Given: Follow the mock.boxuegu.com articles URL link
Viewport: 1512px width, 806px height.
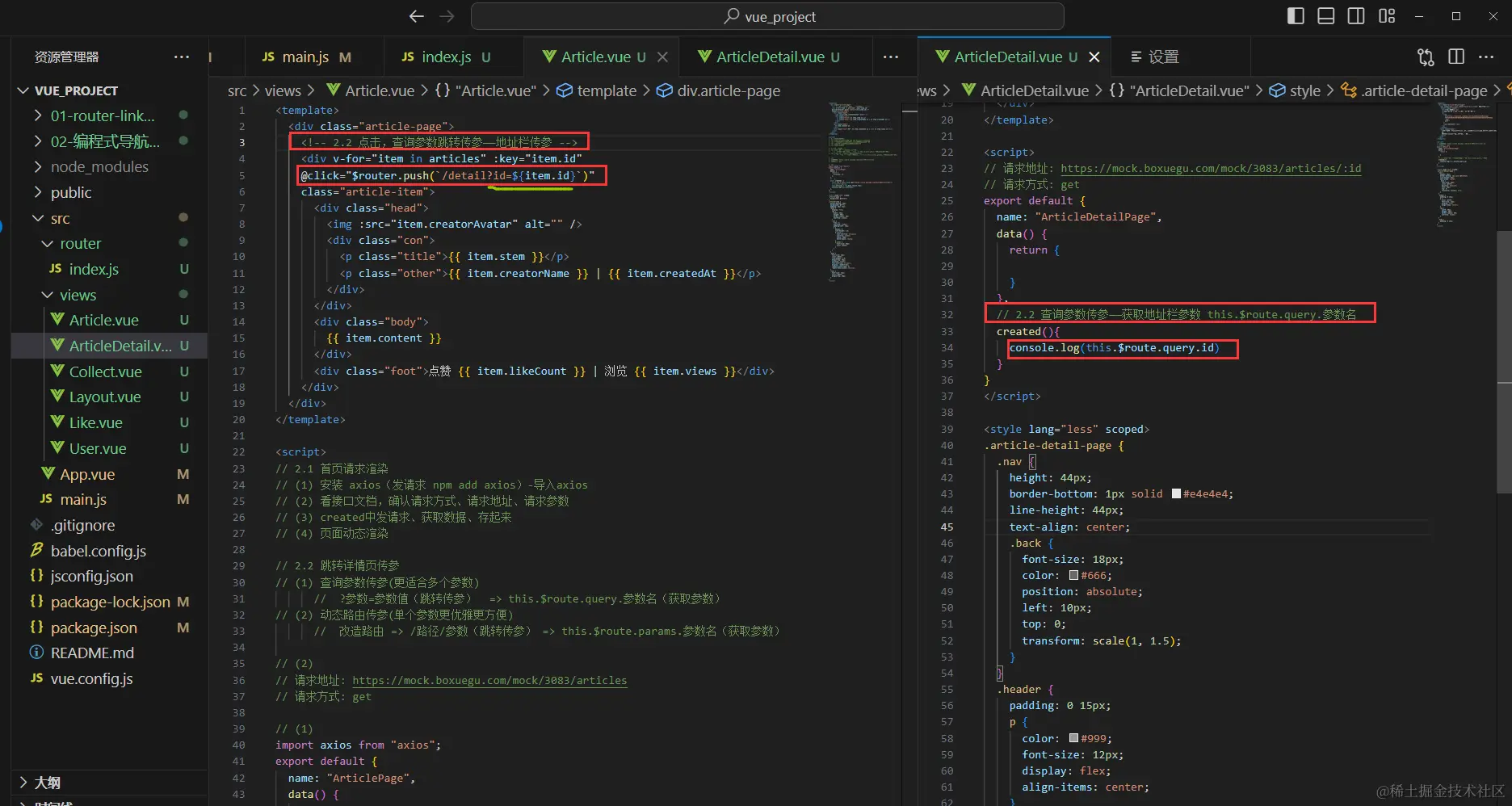Looking at the screenshot, I should [x=489, y=680].
